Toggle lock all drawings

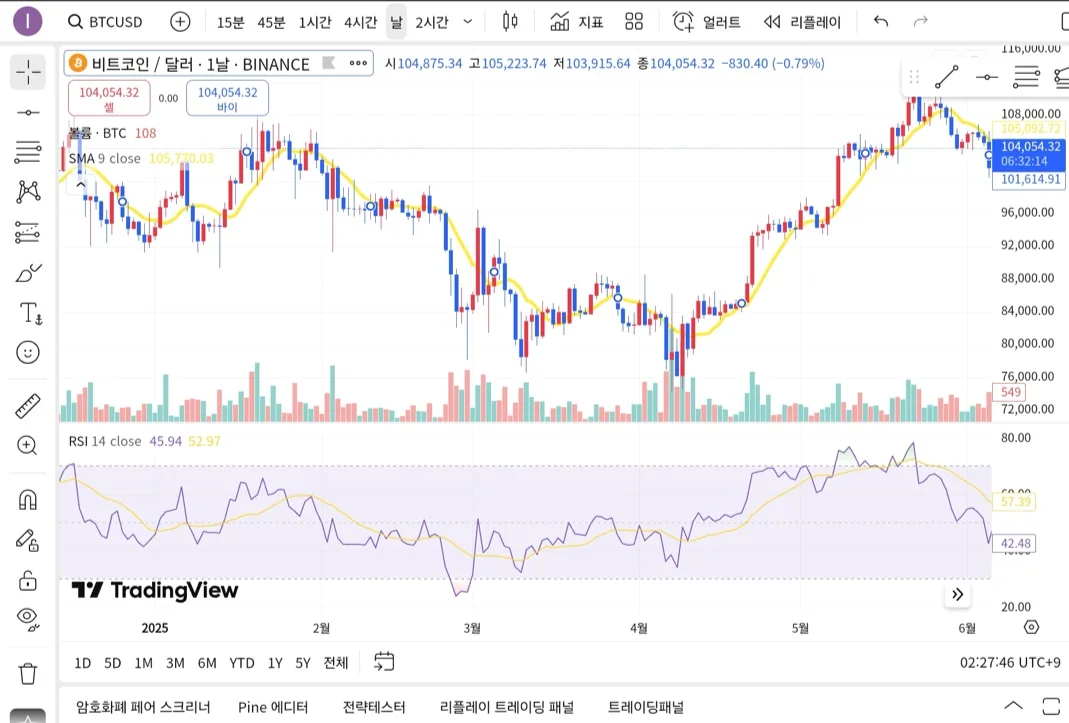click(28, 581)
